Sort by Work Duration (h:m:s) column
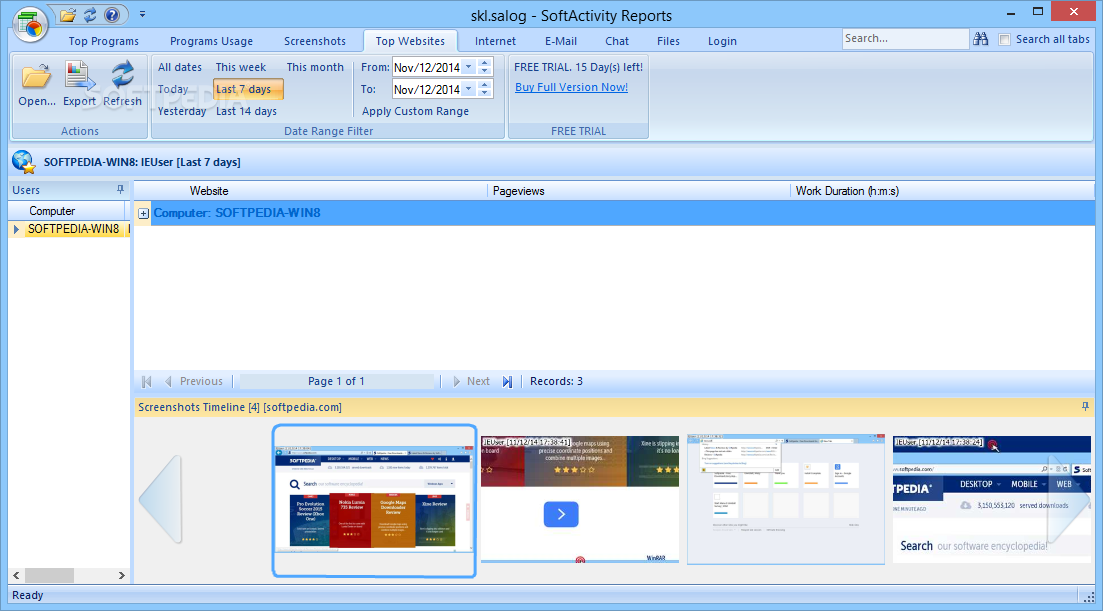Image resolution: width=1103 pixels, height=611 pixels. click(x=847, y=191)
